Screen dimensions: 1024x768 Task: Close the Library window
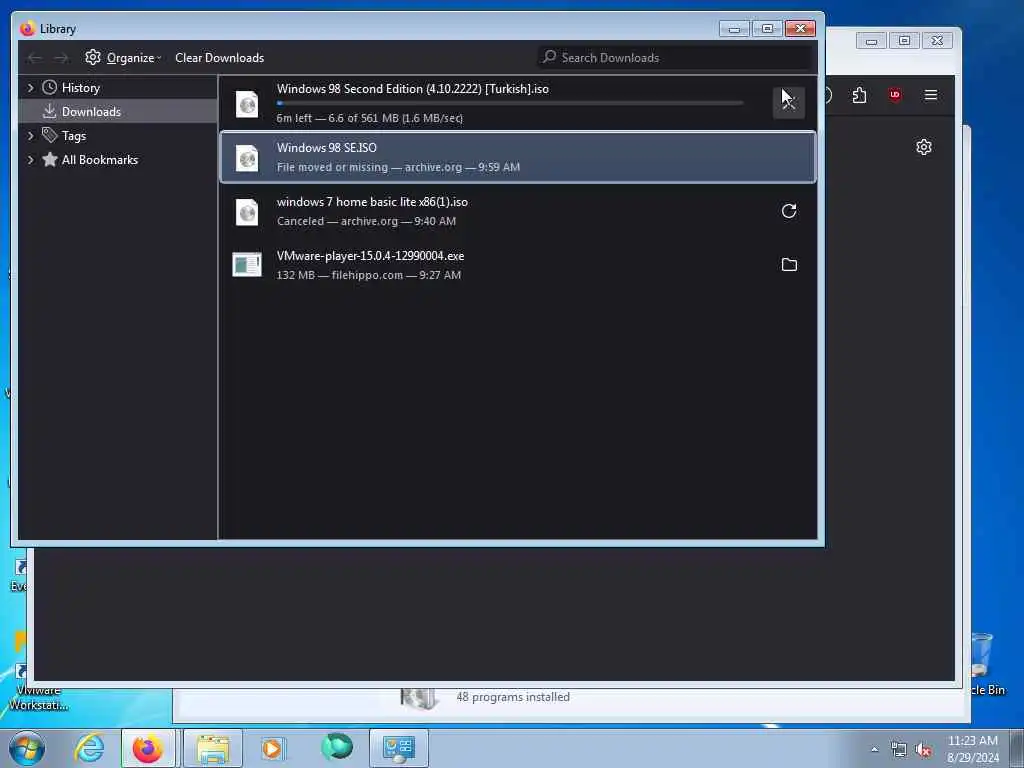(x=800, y=29)
